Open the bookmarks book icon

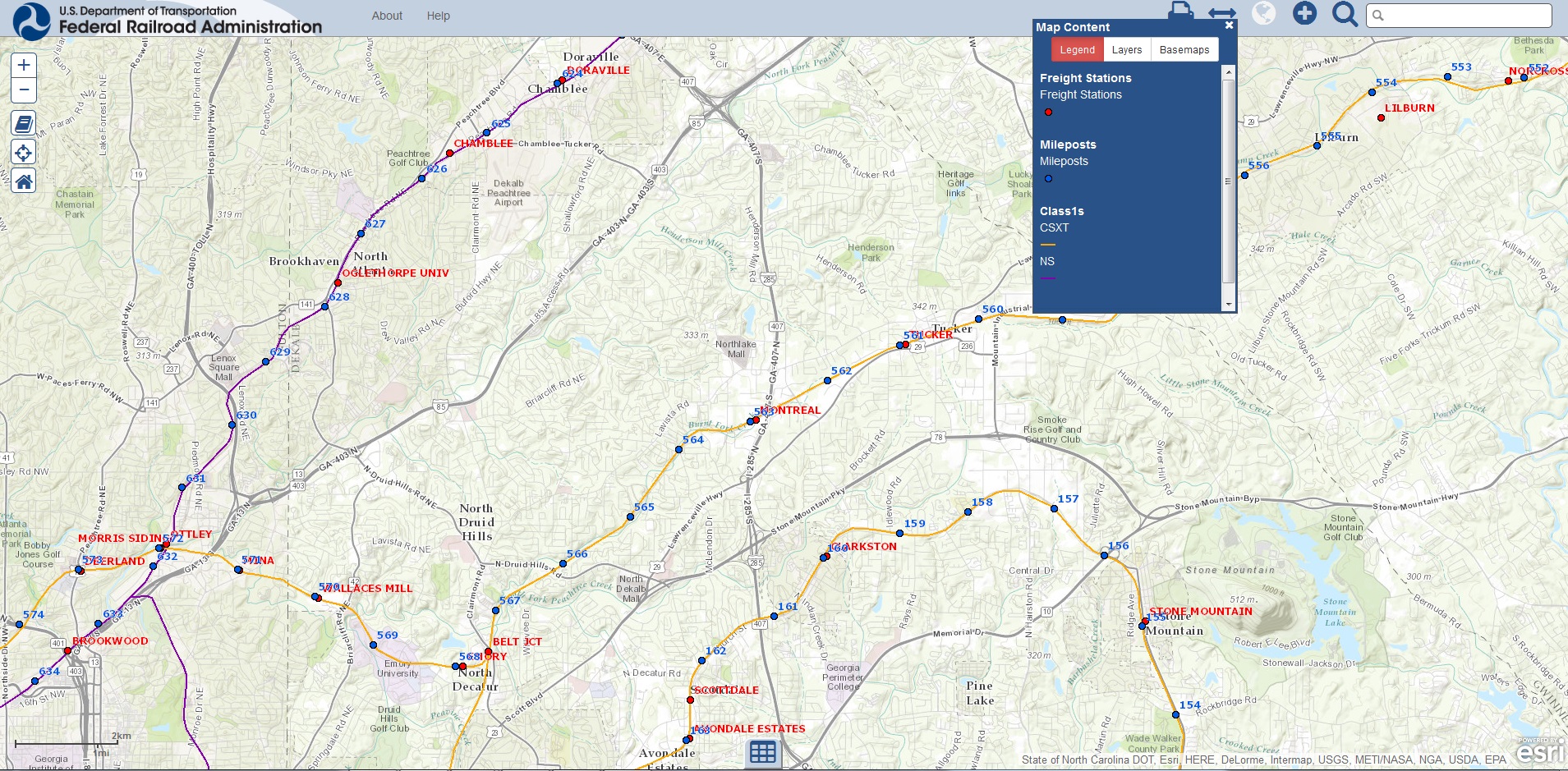click(24, 123)
